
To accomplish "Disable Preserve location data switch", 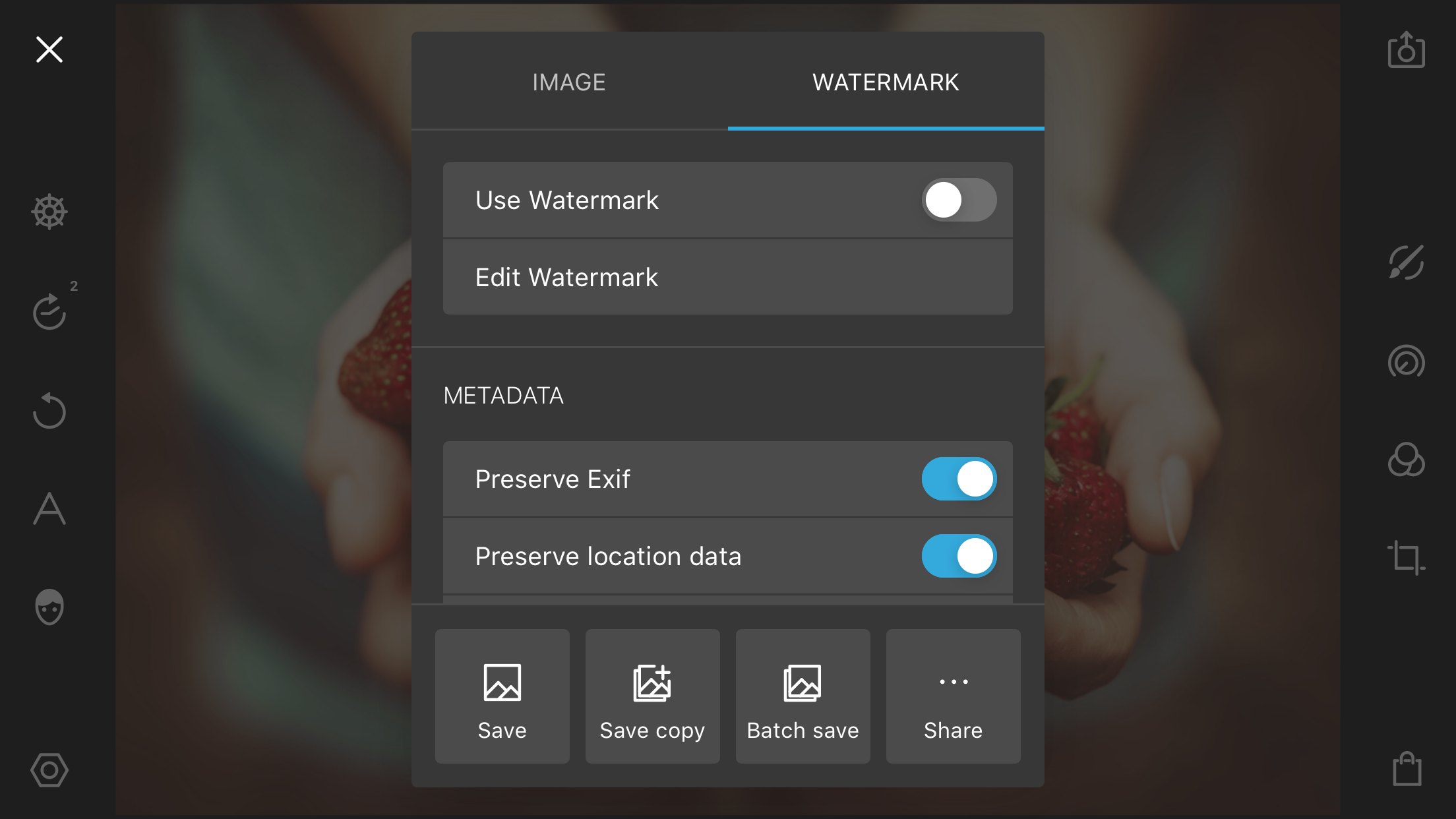I will tap(959, 556).
